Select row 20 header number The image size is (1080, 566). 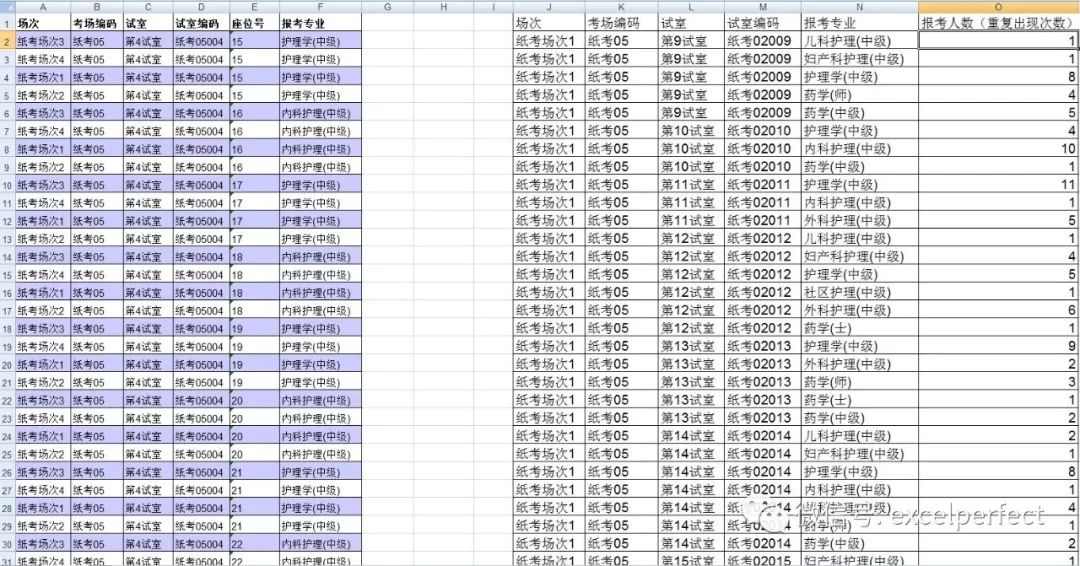[8, 364]
